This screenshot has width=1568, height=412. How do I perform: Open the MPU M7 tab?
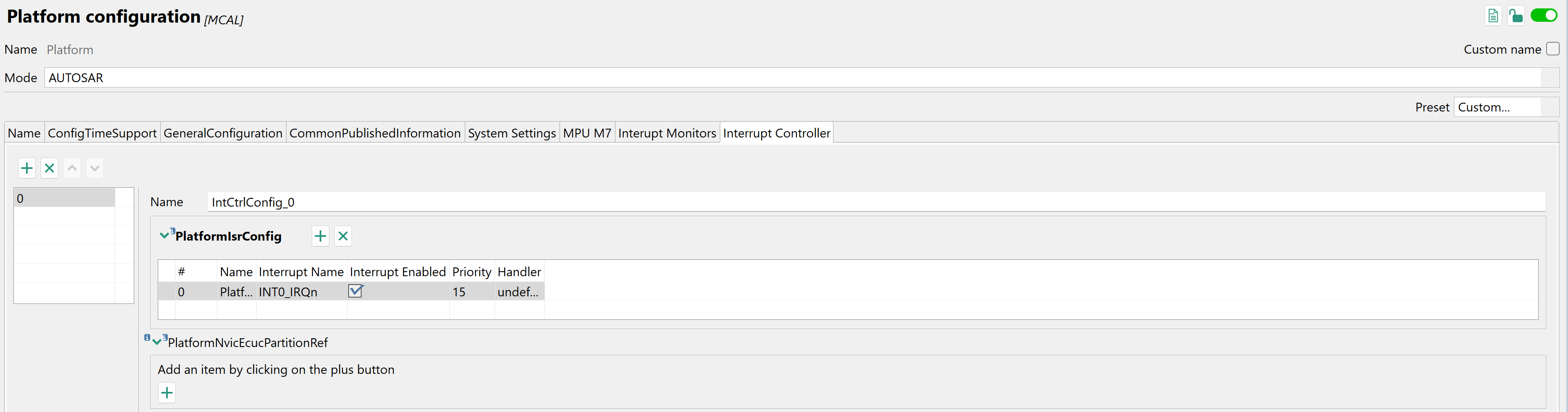tap(587, 133)
